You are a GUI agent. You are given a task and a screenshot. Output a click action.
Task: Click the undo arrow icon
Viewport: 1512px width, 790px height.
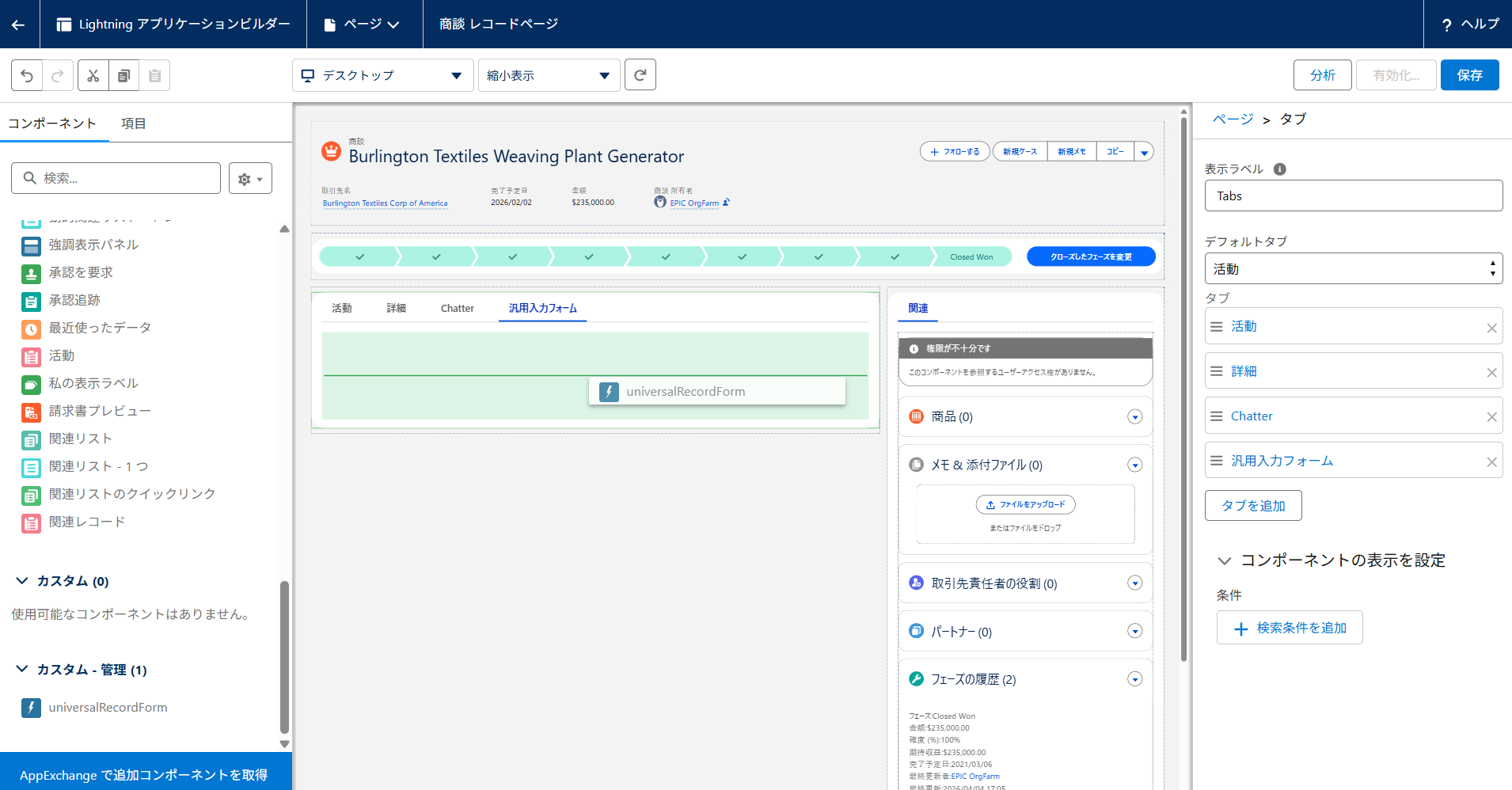point(27,76)
